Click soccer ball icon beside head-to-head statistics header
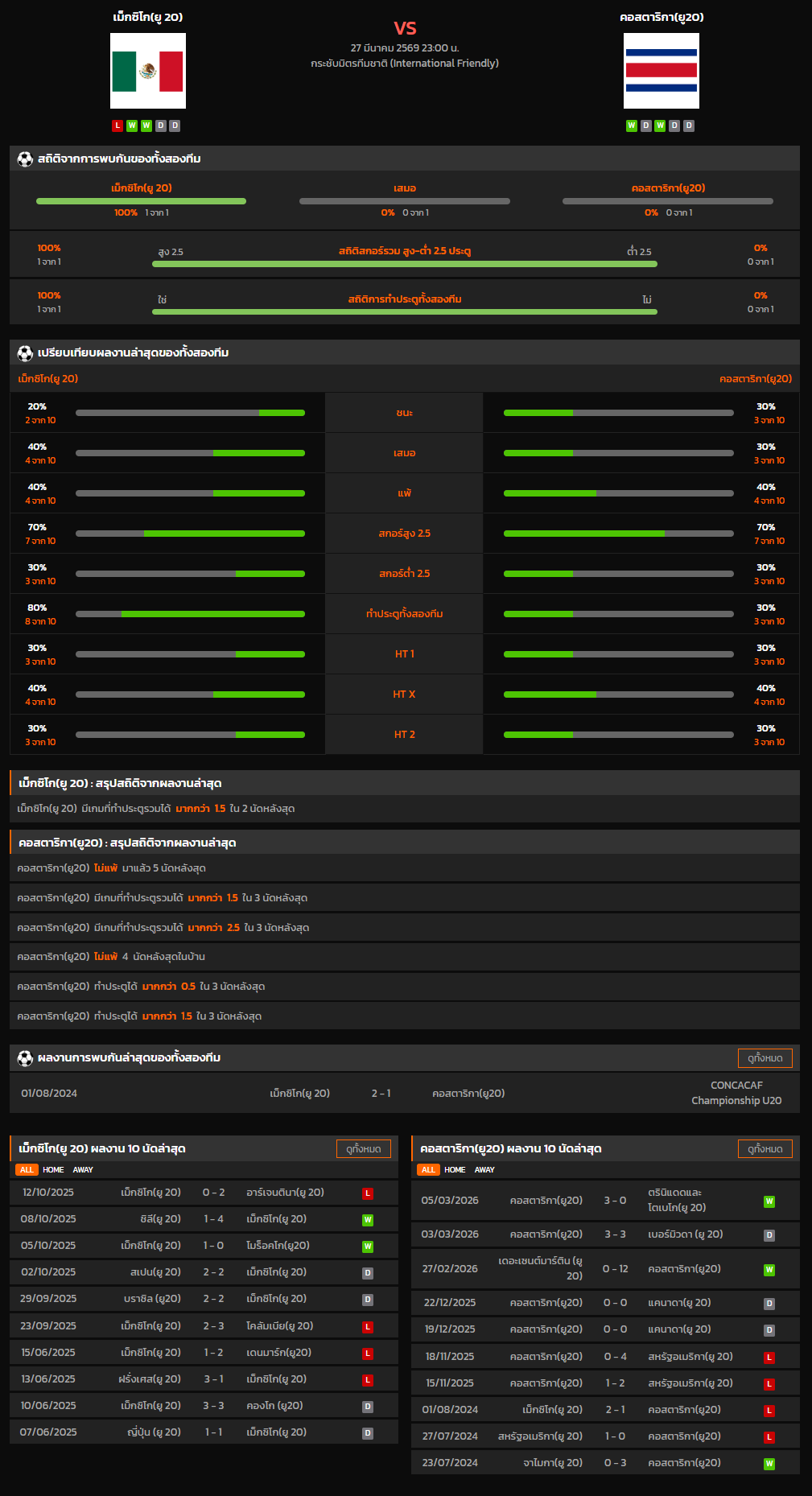This screenshot has width=812, height=1496. tap(25, 159)
